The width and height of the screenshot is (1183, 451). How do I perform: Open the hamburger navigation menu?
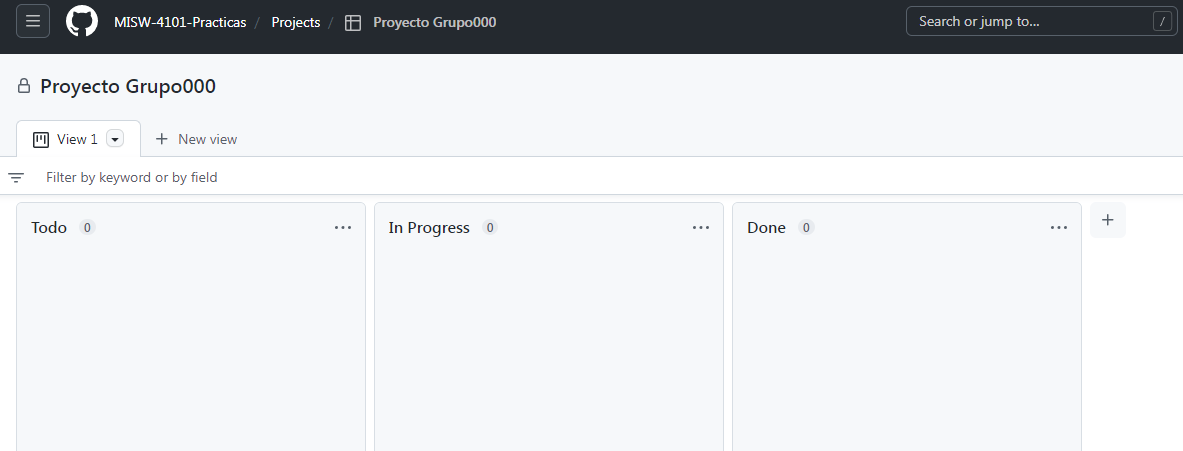[x=33, y=21]
